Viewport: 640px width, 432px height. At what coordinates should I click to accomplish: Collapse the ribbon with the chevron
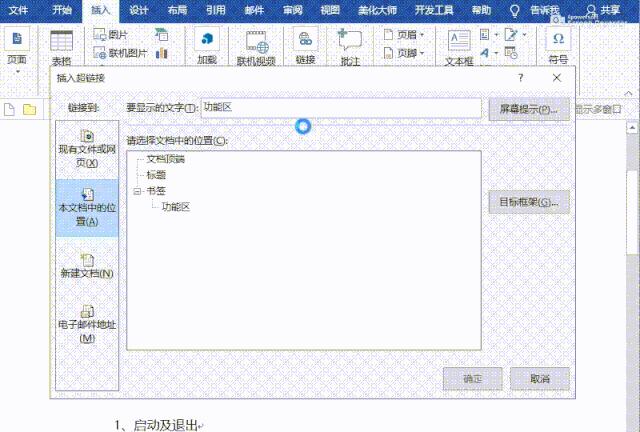tap(629, 94)
